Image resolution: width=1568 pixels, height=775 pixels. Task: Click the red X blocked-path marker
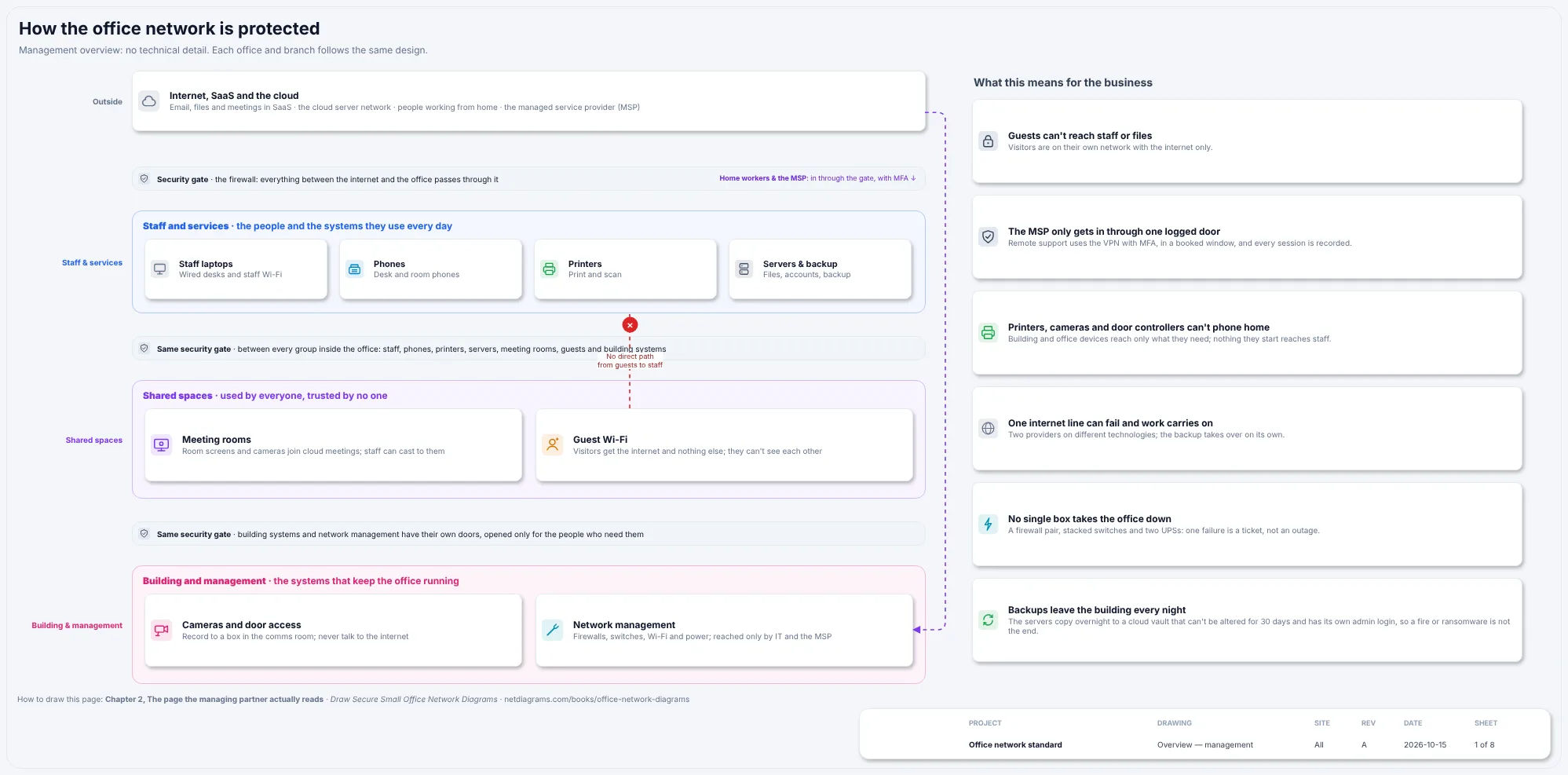click(x=630, y=325)
